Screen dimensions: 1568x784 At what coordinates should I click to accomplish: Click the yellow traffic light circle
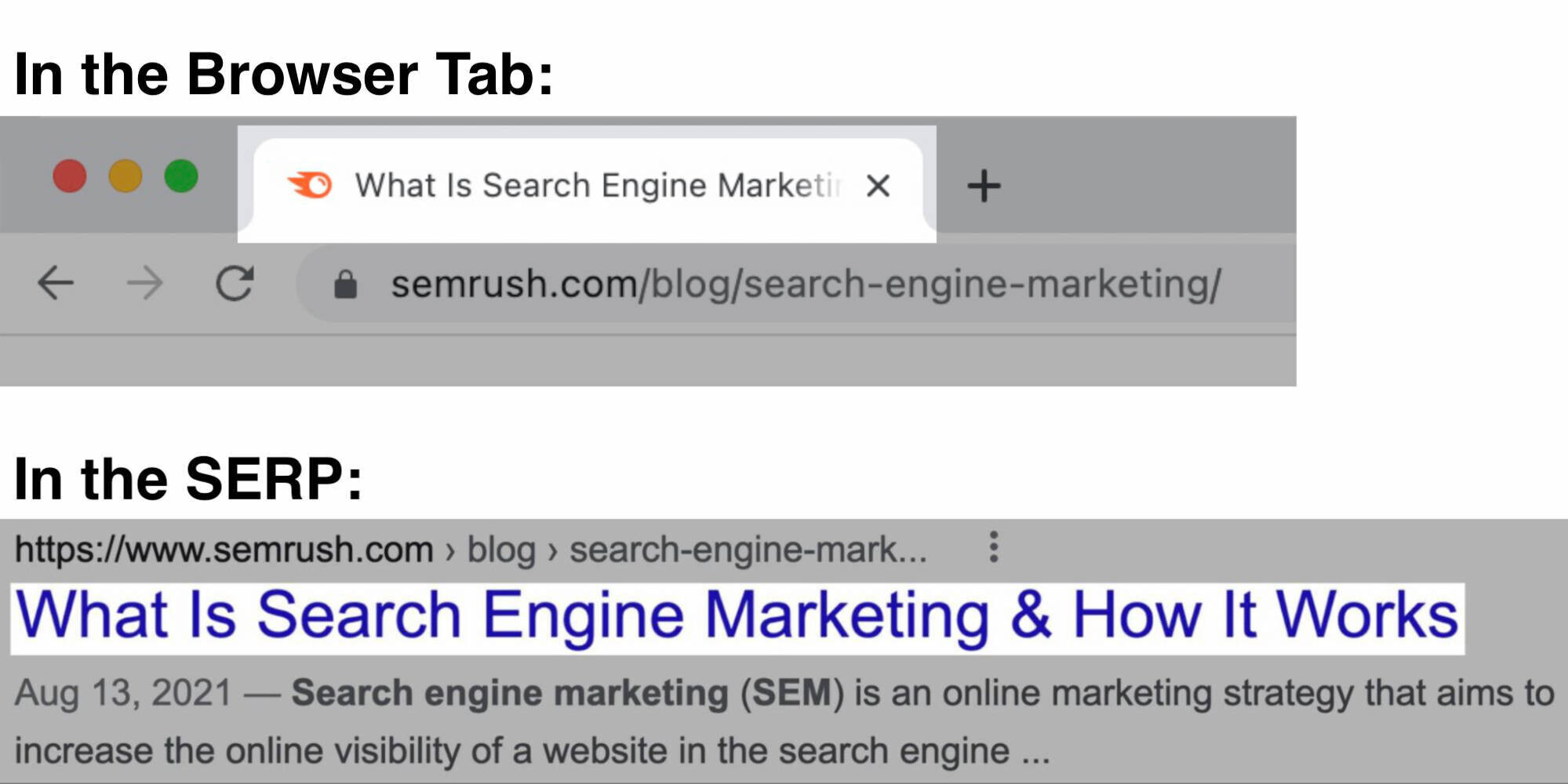tap(126, 176)
